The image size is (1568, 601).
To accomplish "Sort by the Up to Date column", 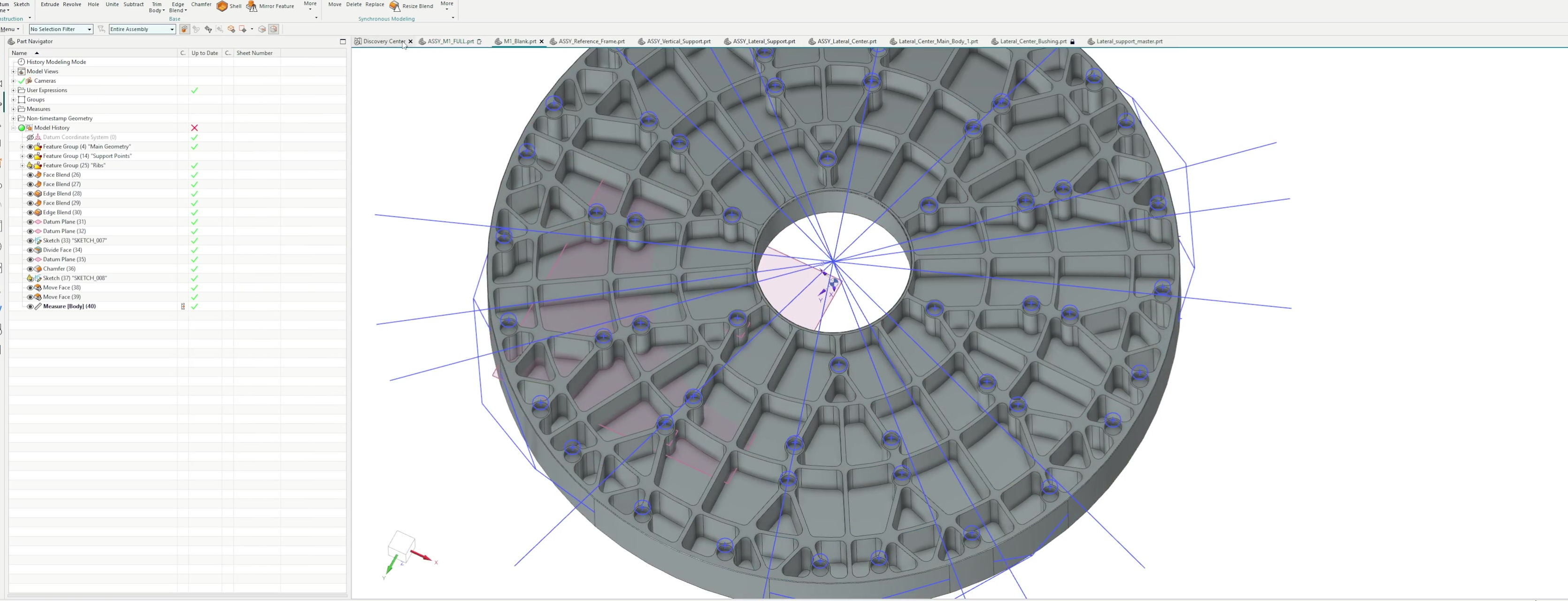I will (x=205, y=53).
